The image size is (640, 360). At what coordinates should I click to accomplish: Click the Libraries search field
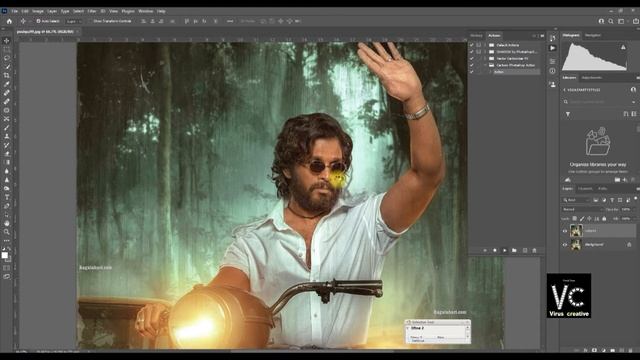[599, 102]
